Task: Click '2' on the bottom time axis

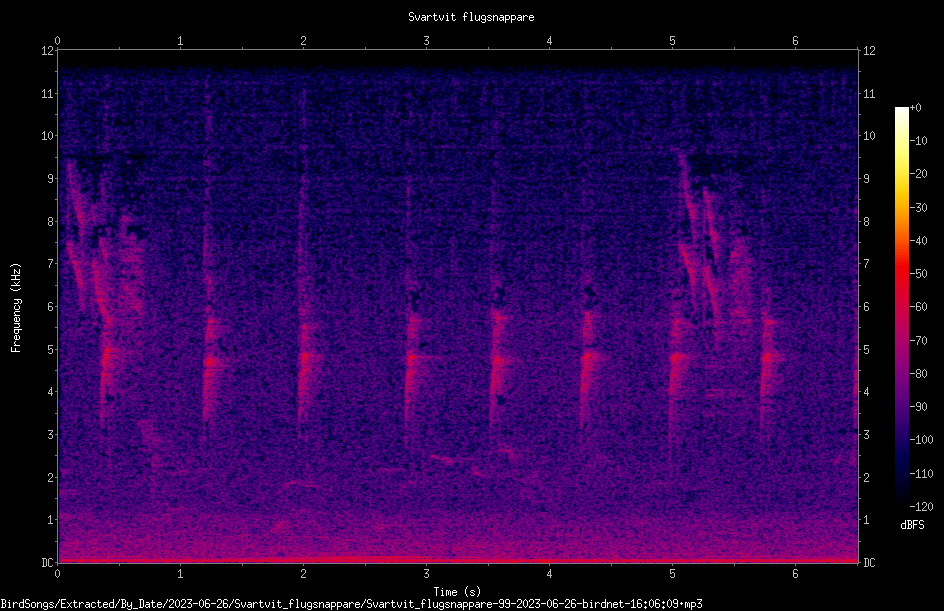Action: [x=303, y=574]
